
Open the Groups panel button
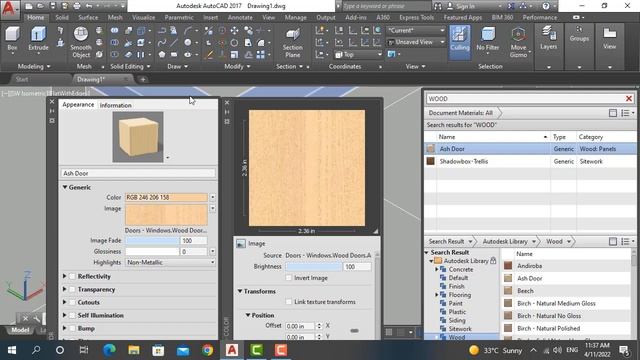[x=579, y=35]
